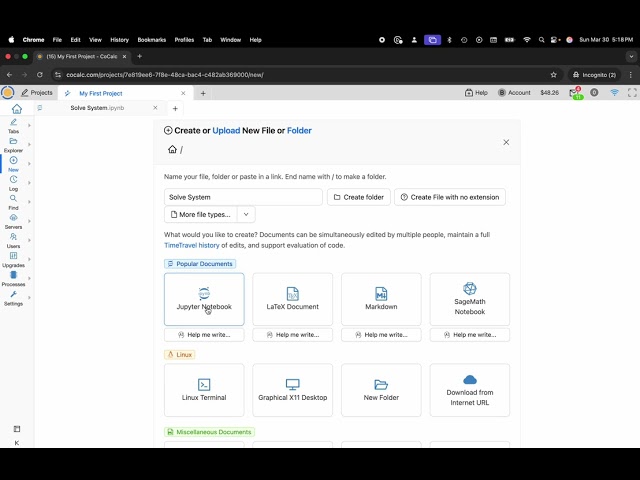Switch to the Solve System.ipynb tab
Image resolution: width=640 pixels, height=480 pixels.
pos(97,108)
